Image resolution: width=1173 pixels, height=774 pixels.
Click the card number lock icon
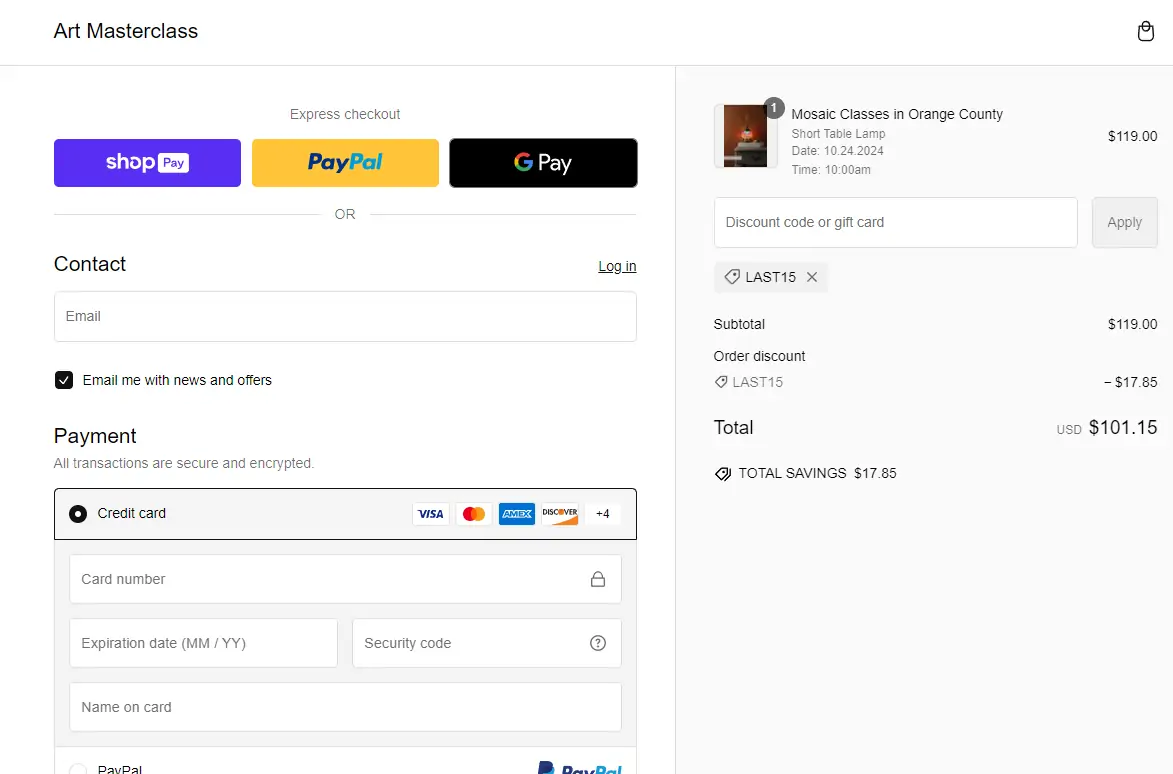pyautogui.click(x=598, y=579)
